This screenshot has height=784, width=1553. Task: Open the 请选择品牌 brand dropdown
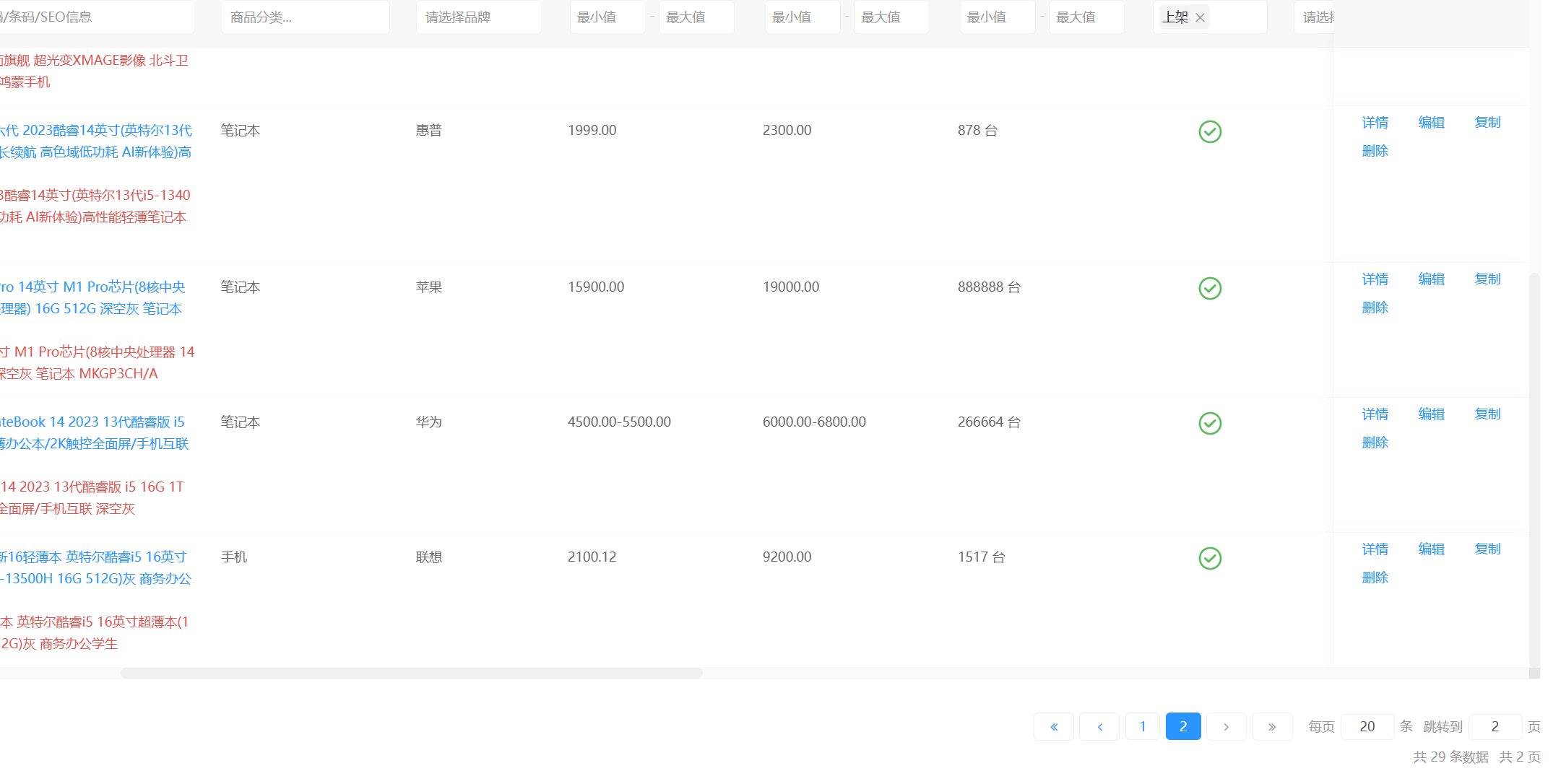[478, 17]
